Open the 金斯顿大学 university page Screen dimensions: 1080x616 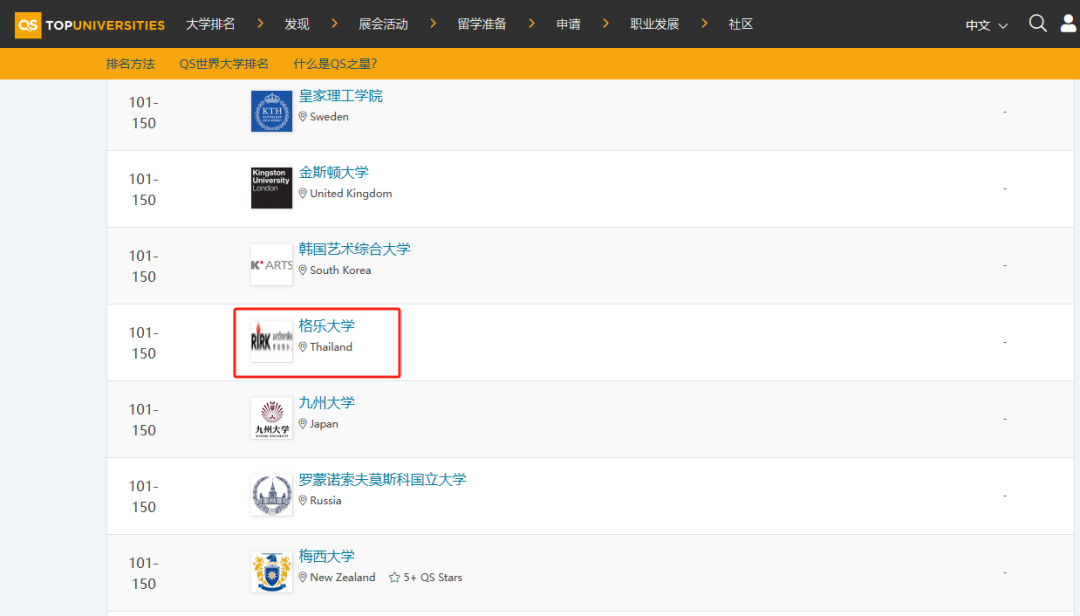click(333, 172)
